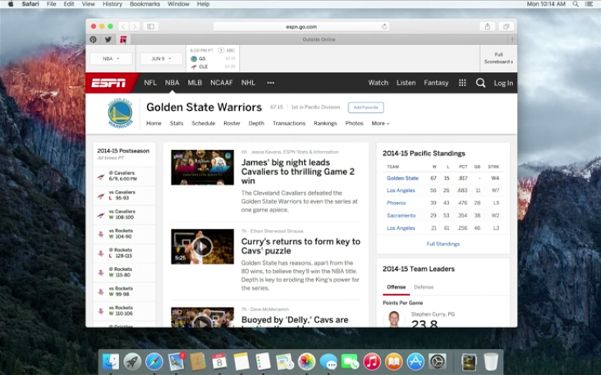Image resolution: width=601 pixels, height=375 pixels.
Task: Expand the More menu in team navigation
Action: [x=380, y=123]
